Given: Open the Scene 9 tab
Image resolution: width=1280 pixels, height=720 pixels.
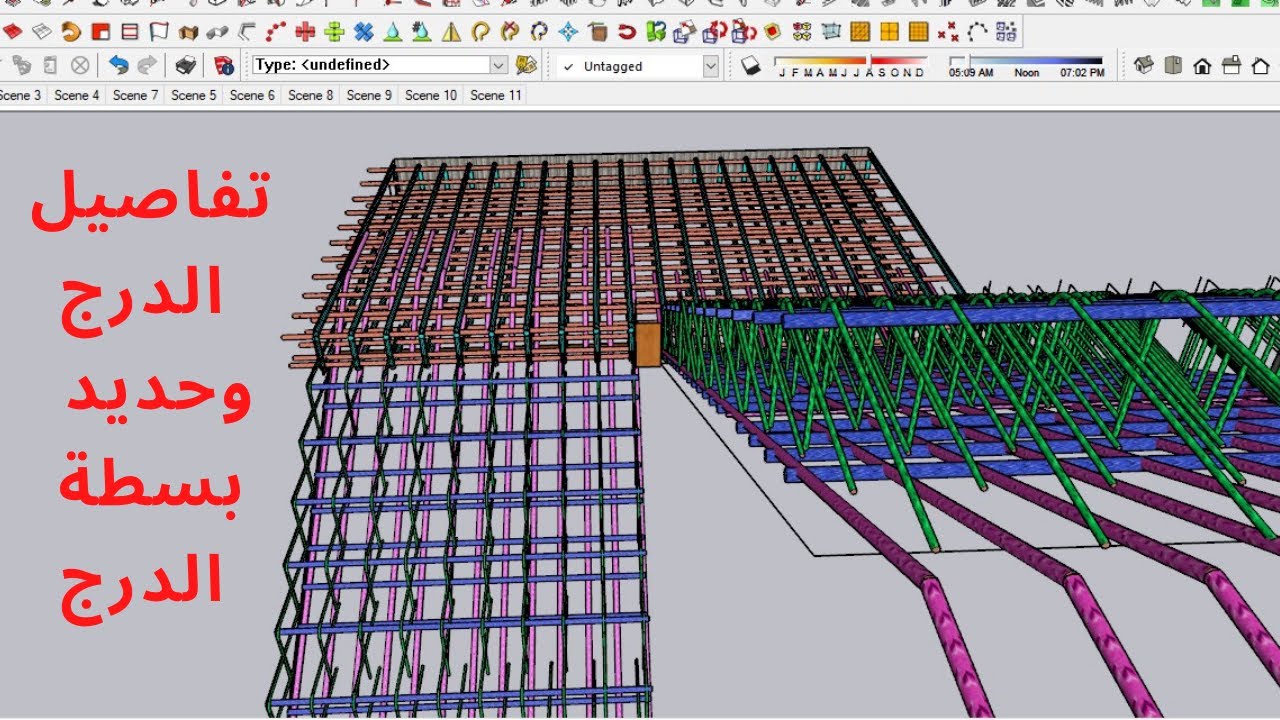Looking at the screenshot, I should pos(369,95).
